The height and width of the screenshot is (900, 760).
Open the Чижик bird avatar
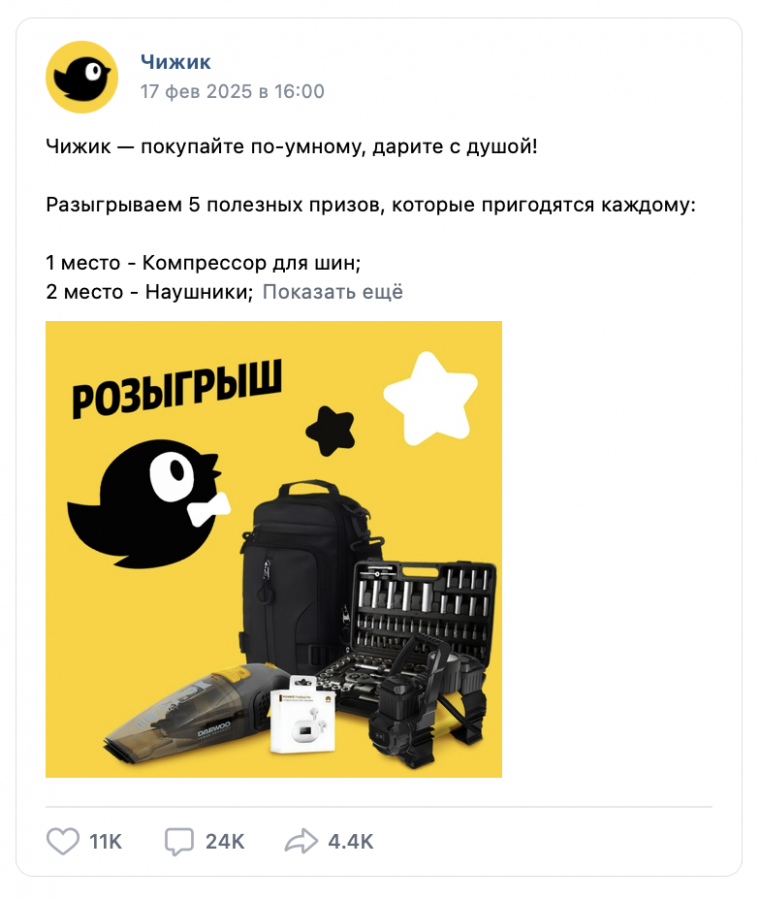82,77
